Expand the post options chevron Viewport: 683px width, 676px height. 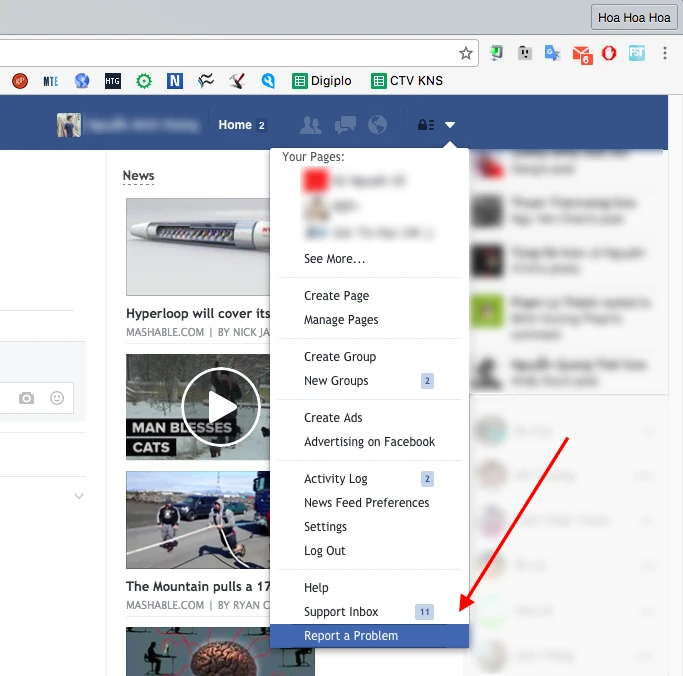pos(79,496)
